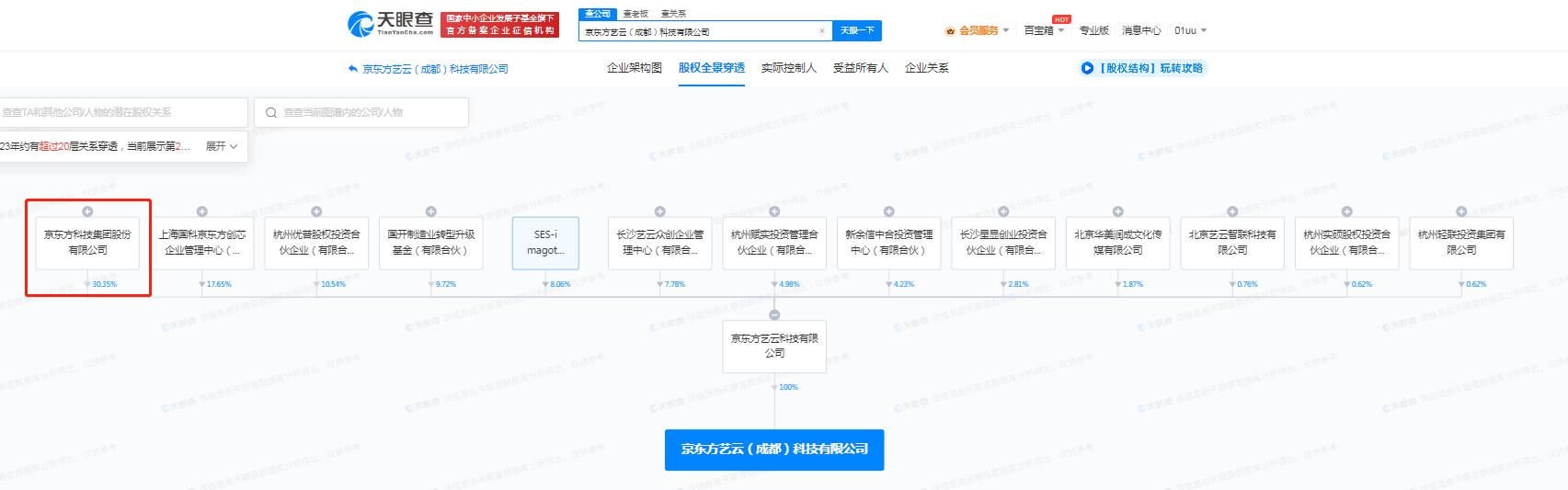Click the crown icon next to 会员服务
The image size is (1568, 490).
pos(950,31)
